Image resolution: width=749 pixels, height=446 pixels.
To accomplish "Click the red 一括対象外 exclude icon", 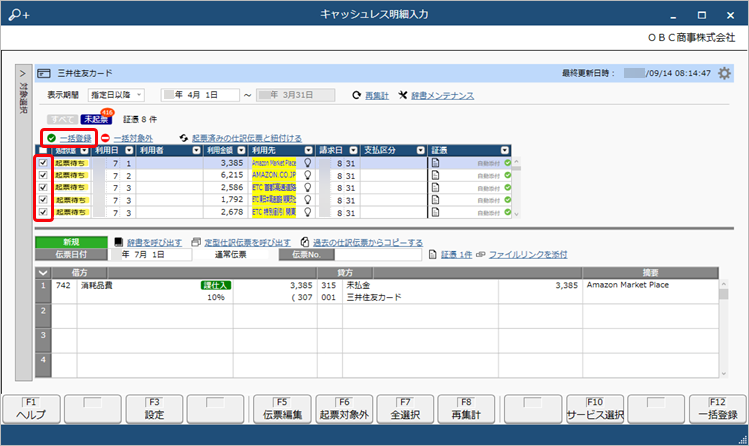I will 105,138.
